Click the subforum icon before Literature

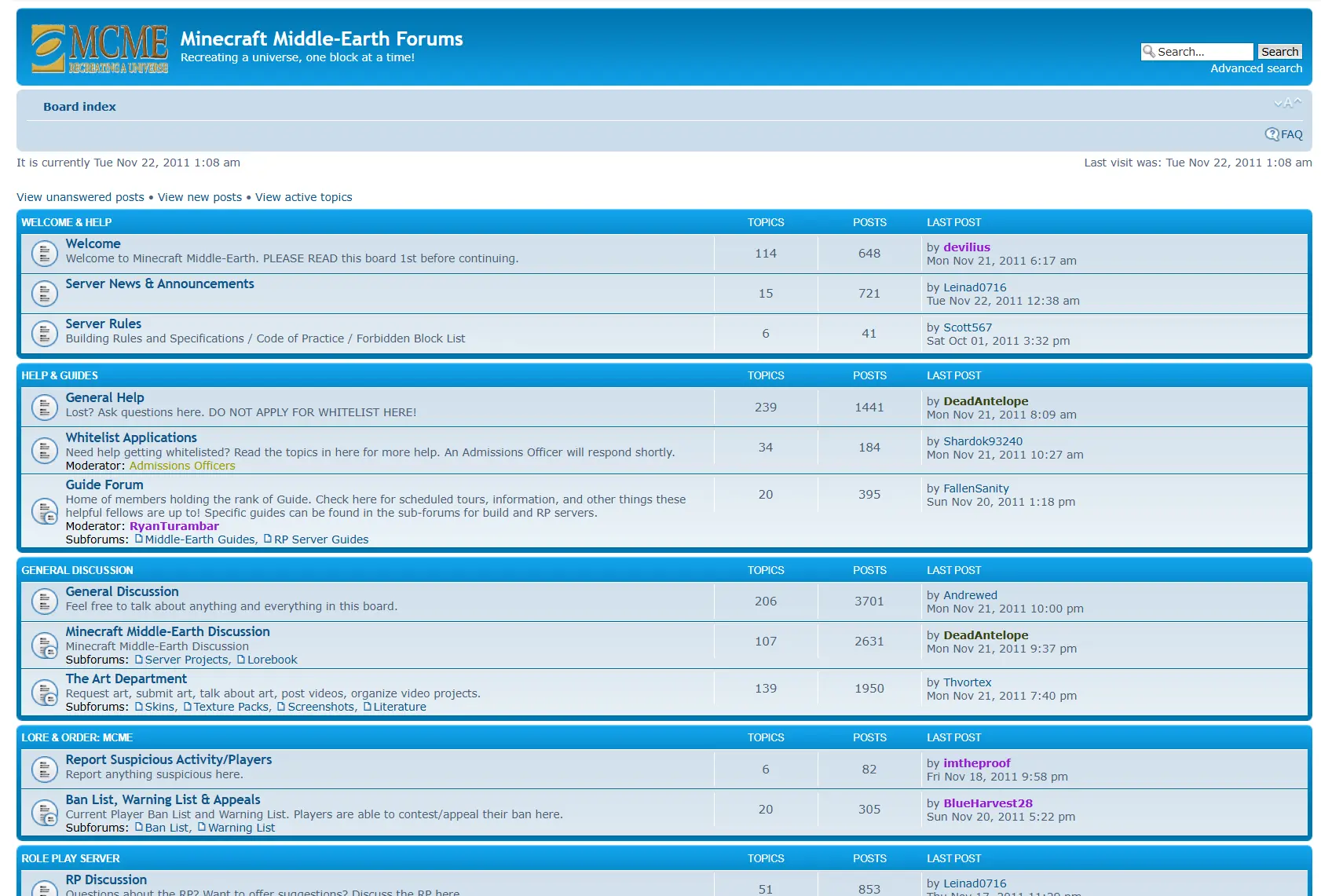[368, 706]
